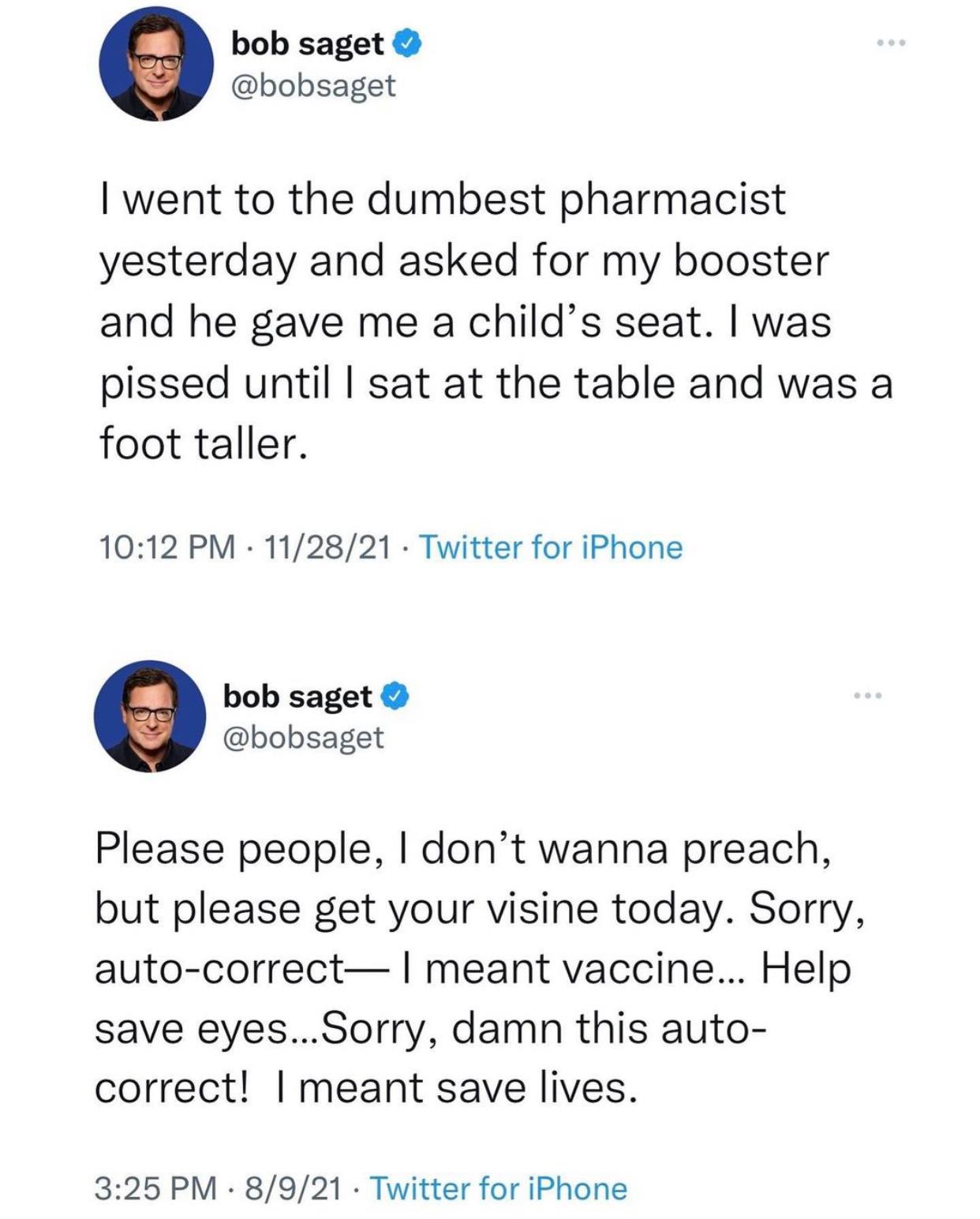Open @bobsaget handle on the booster tweet
The height and width of the screenshot is (1219, 980).
(313, 85)
